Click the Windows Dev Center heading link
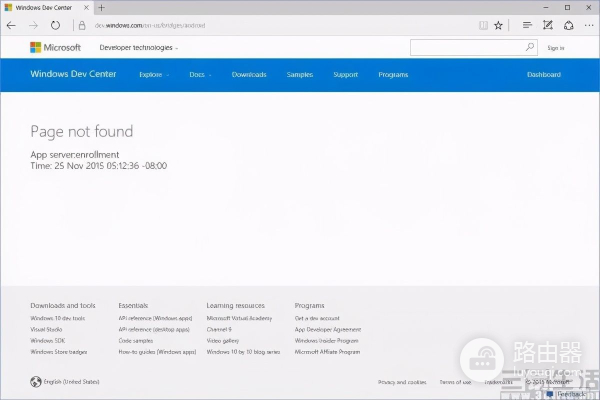The height and width of the screenshot is (400, 600). click(73, 74)
